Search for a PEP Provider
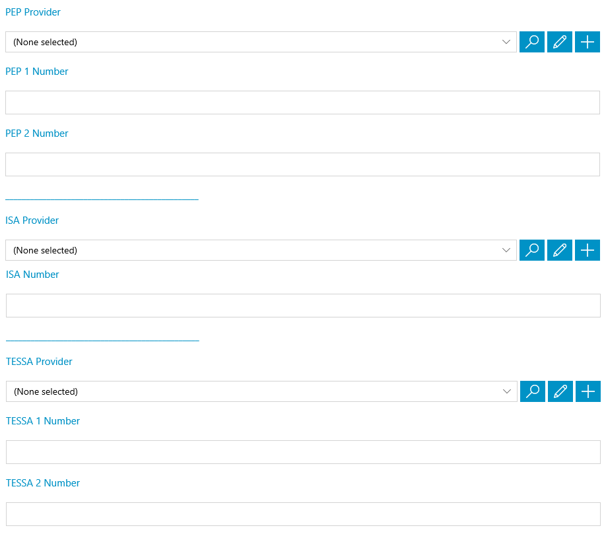This screenshot has width=604, height=533. pyautogui.click(x=532, y=42)
